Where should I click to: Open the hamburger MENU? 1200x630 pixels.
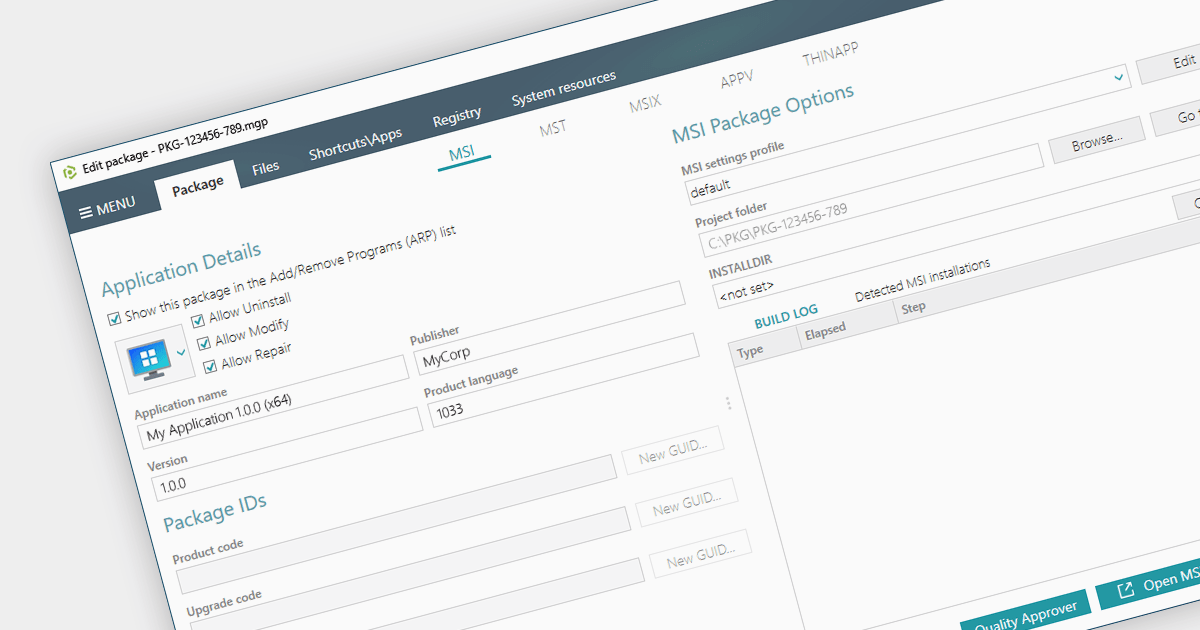[107, 208]
